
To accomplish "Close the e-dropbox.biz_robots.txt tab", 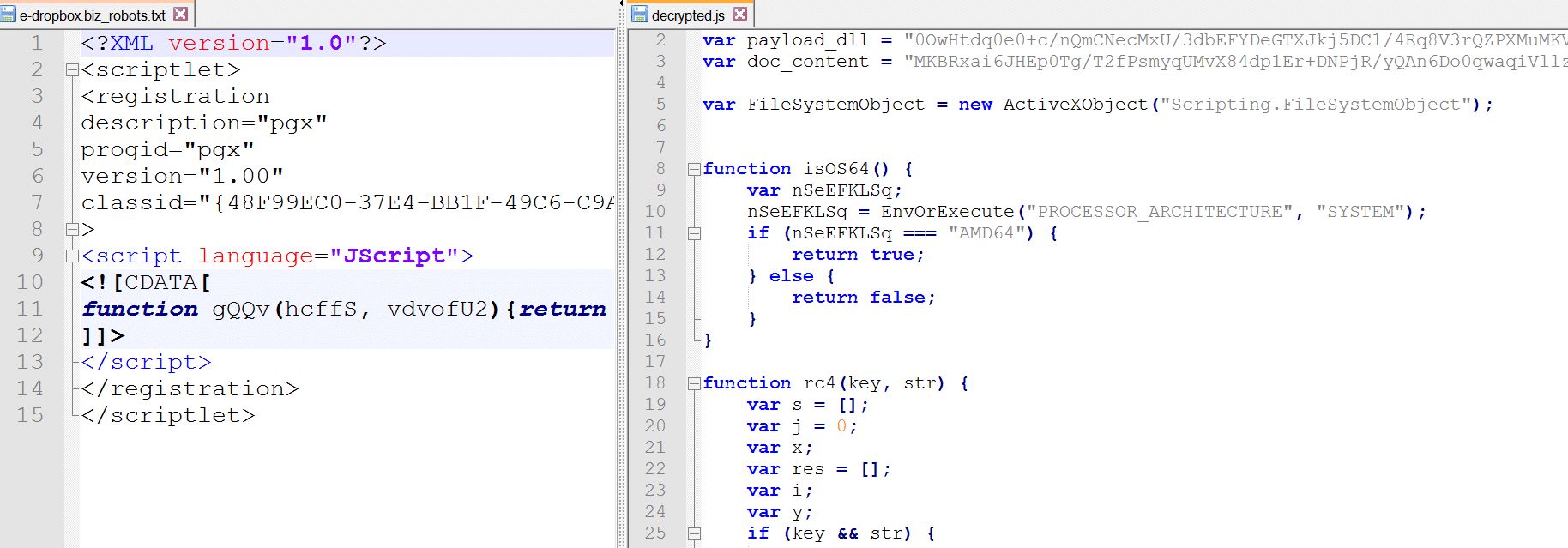I will point(180,15).
